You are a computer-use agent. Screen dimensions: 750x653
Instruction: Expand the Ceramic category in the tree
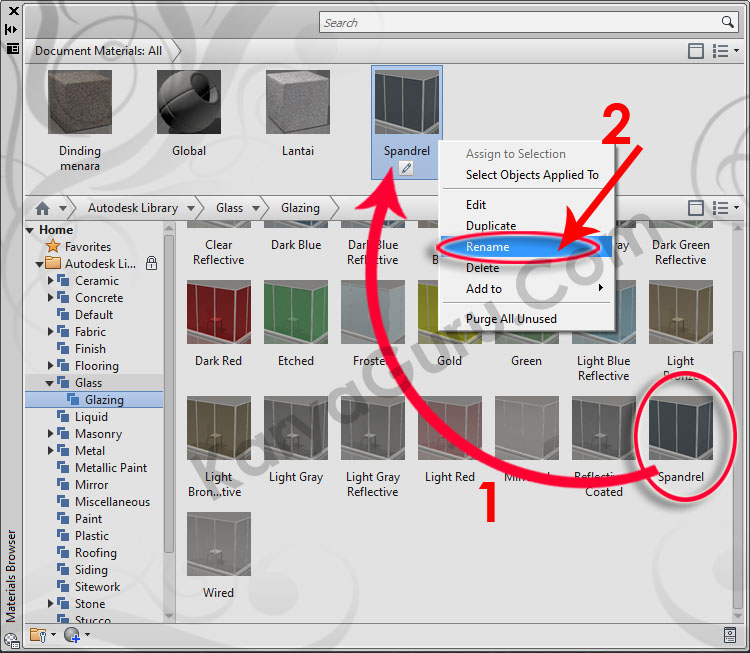pyautogui.click(x=51, y=281)
